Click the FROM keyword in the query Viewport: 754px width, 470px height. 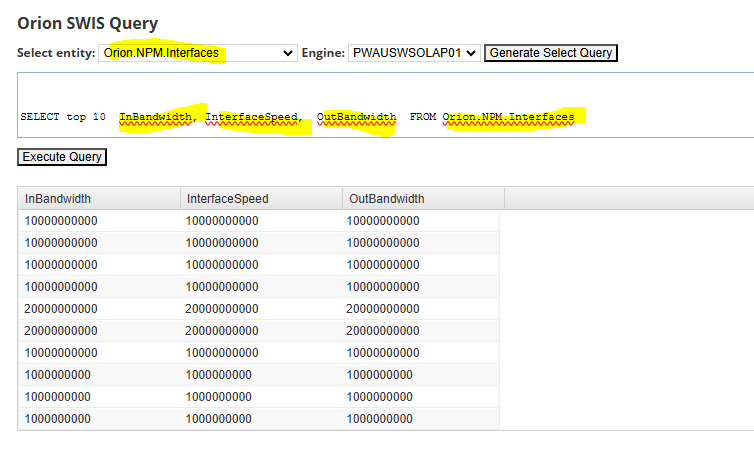click(x=423, y=117)
